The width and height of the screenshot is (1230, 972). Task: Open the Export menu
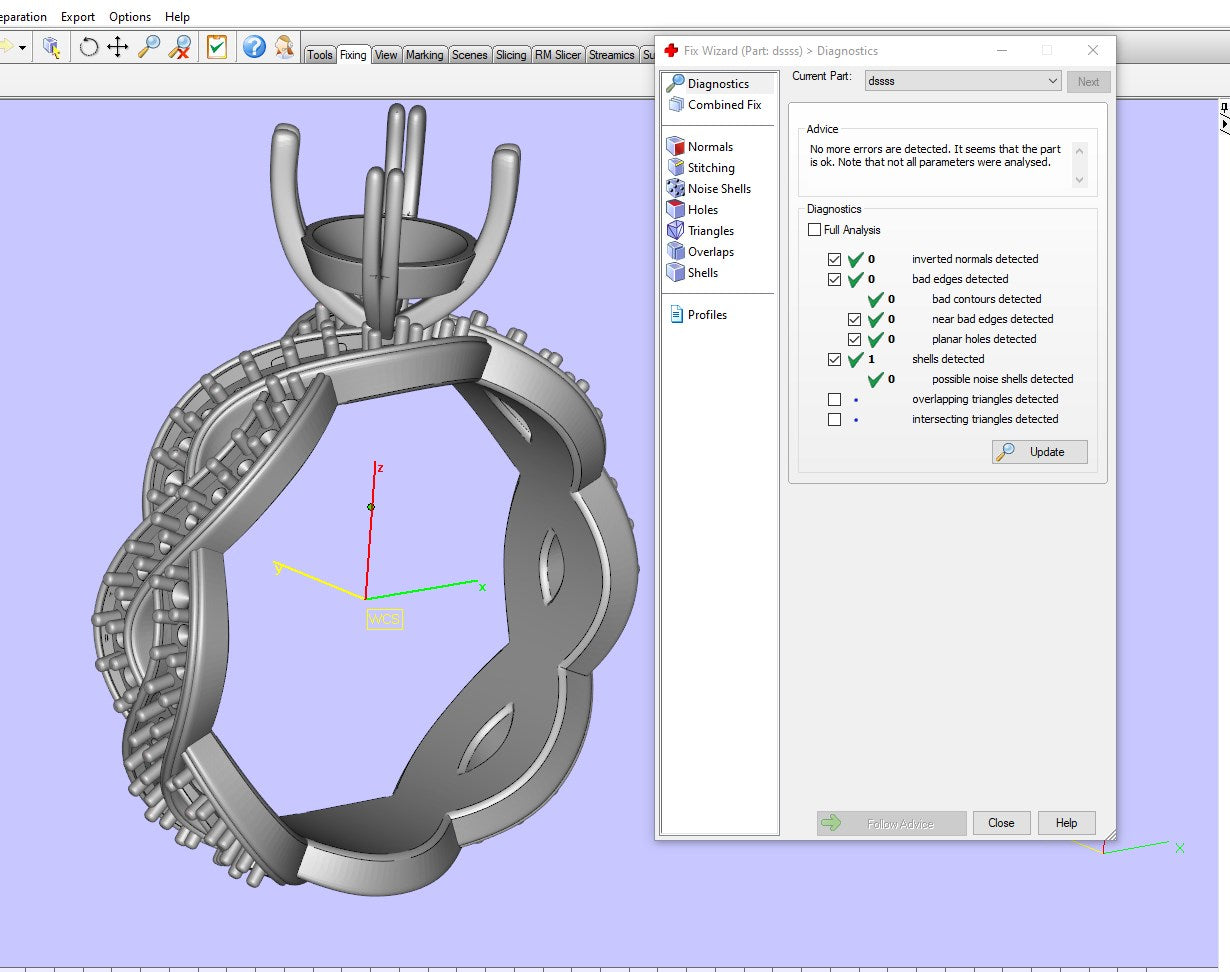coord(78,17)
